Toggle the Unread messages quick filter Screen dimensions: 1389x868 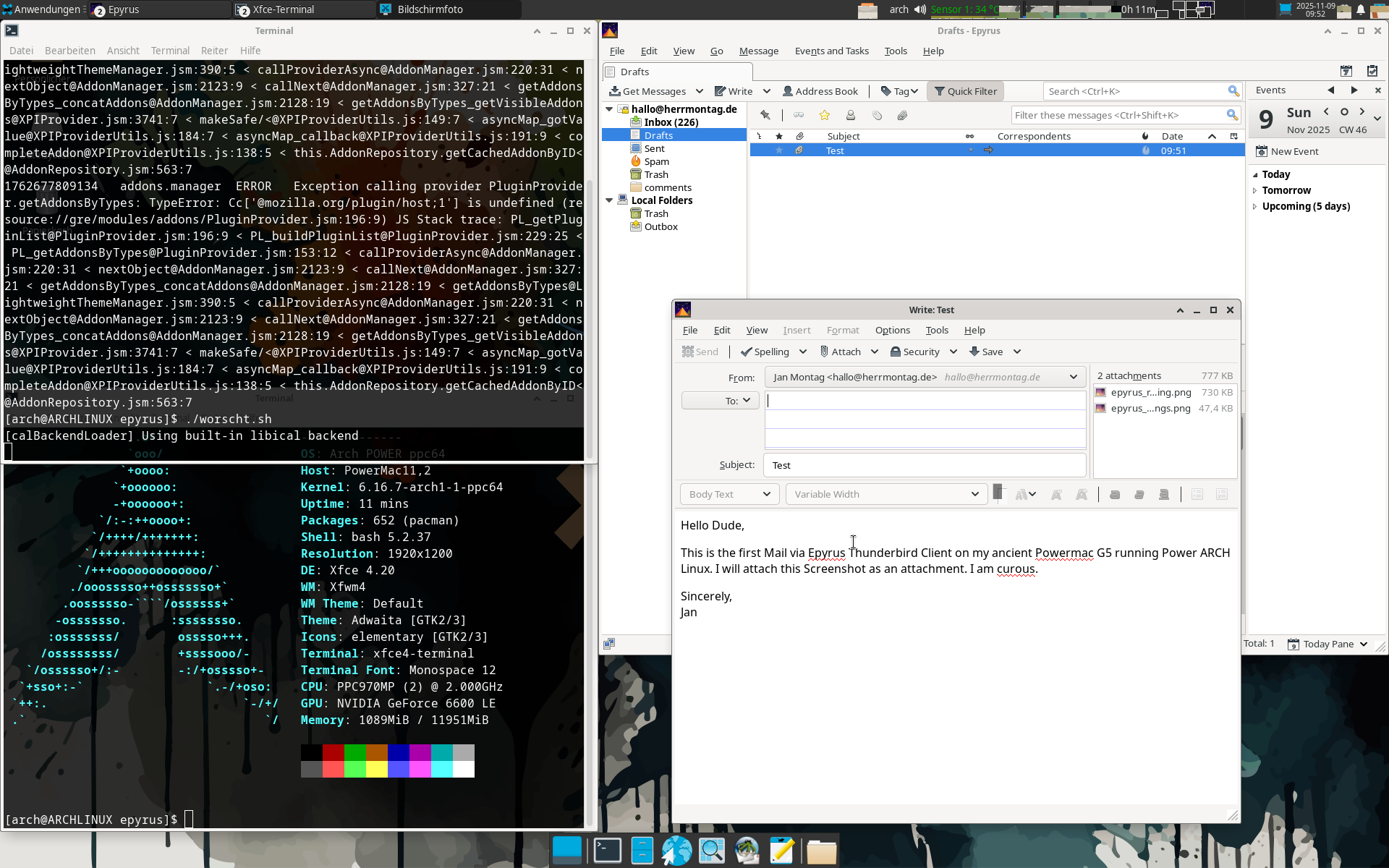coord(799,116)
